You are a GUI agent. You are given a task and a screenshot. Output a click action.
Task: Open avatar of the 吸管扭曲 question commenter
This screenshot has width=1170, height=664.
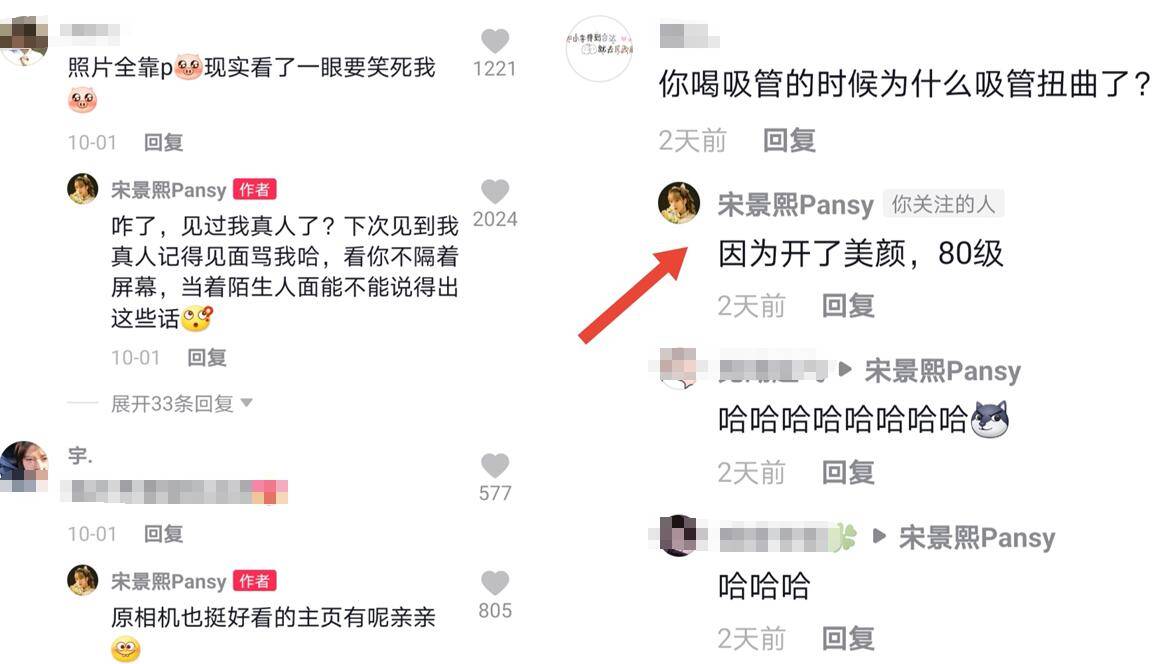point(600,48)
